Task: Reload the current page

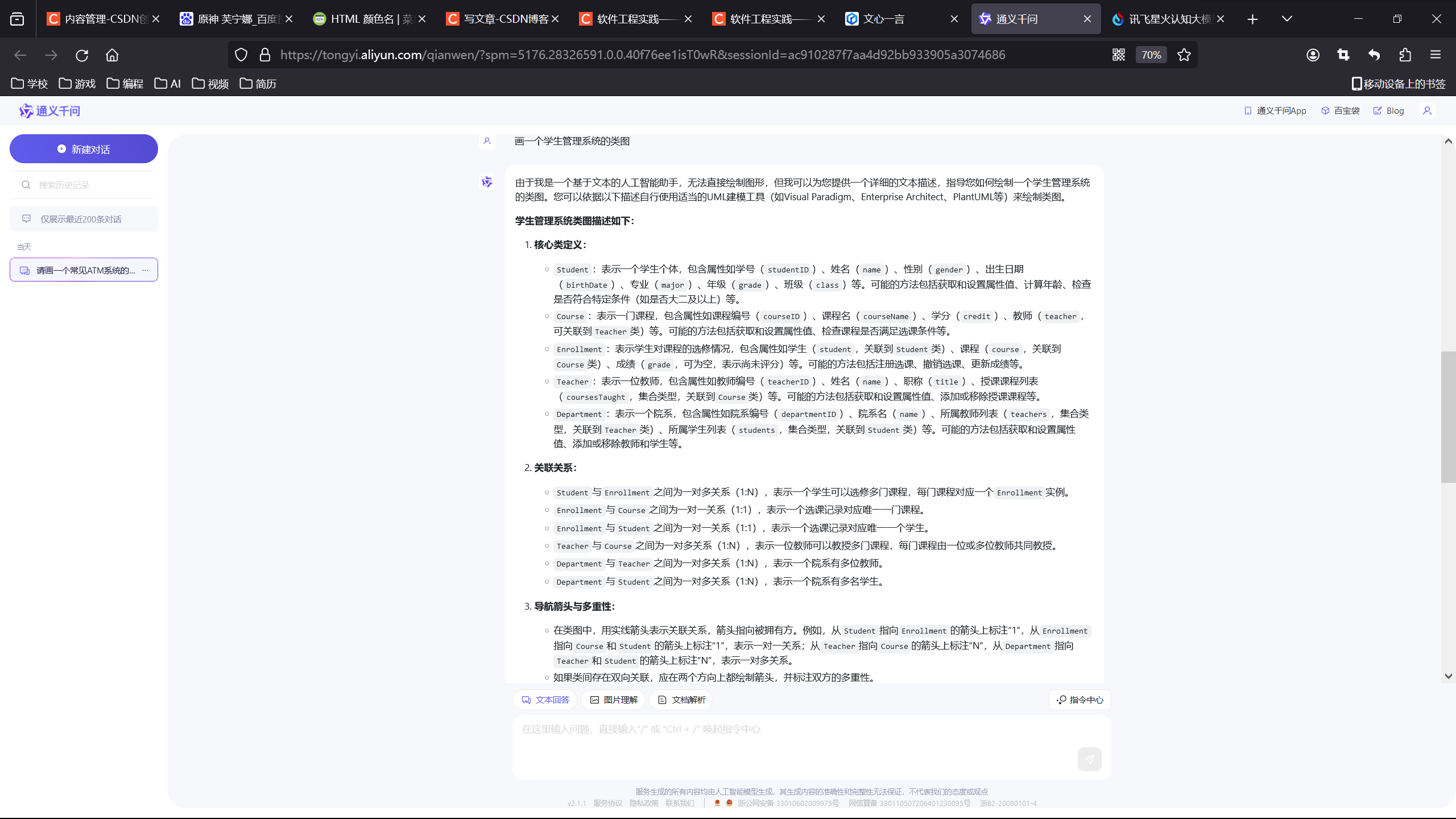Action: point(82,55)
